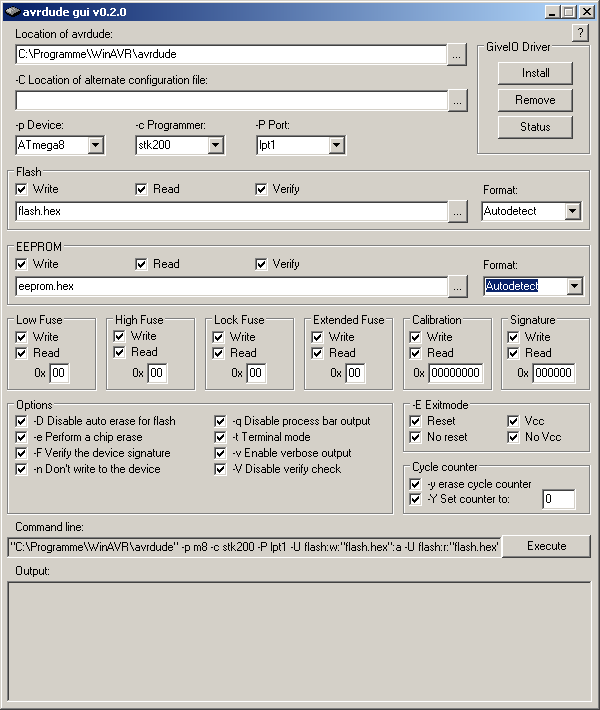Viewport: 600px width, 710px height.
Task: Uncheck Lock Fuse Write
Action: 218,337
